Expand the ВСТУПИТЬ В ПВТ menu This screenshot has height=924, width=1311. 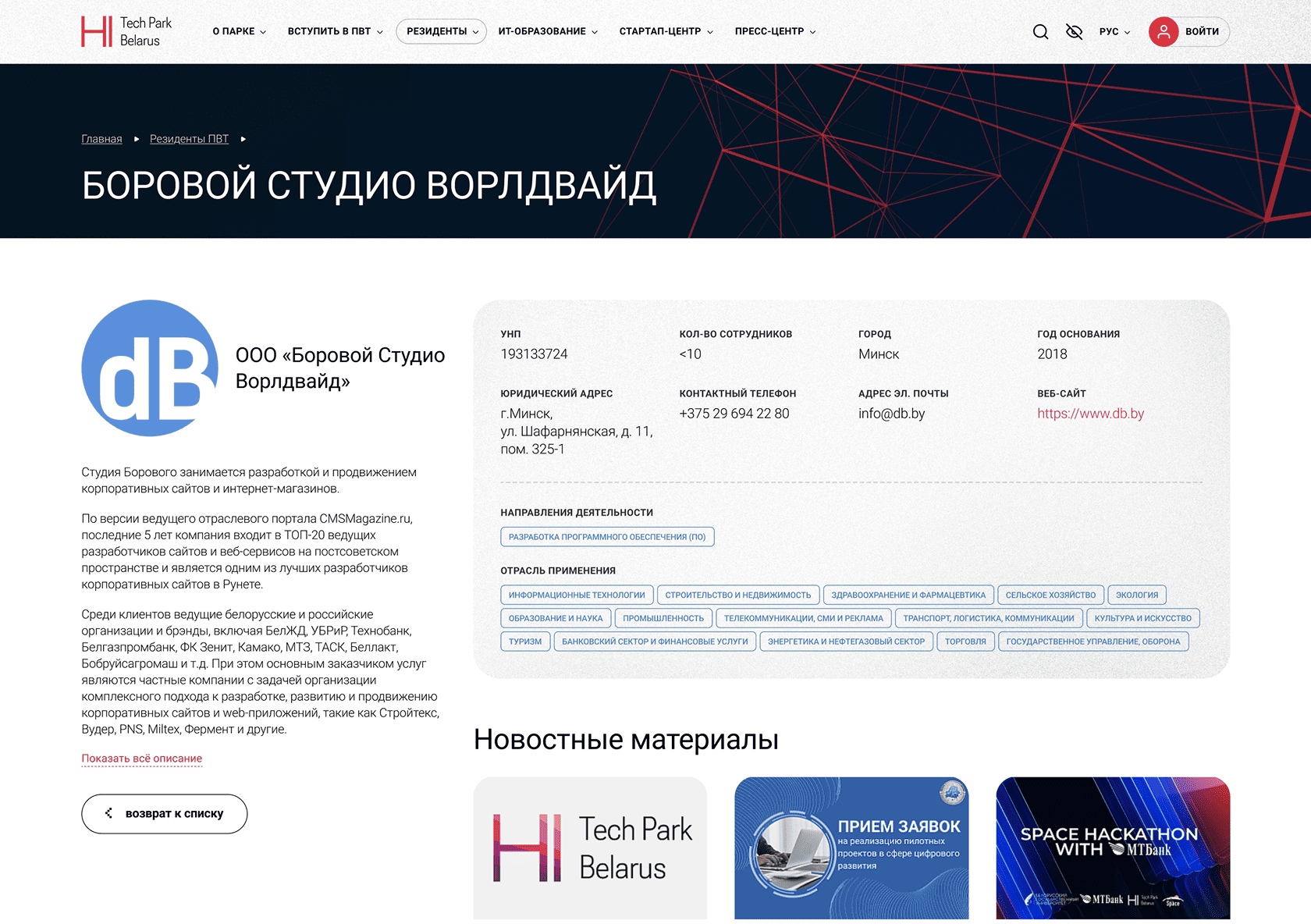pos(336,32)
